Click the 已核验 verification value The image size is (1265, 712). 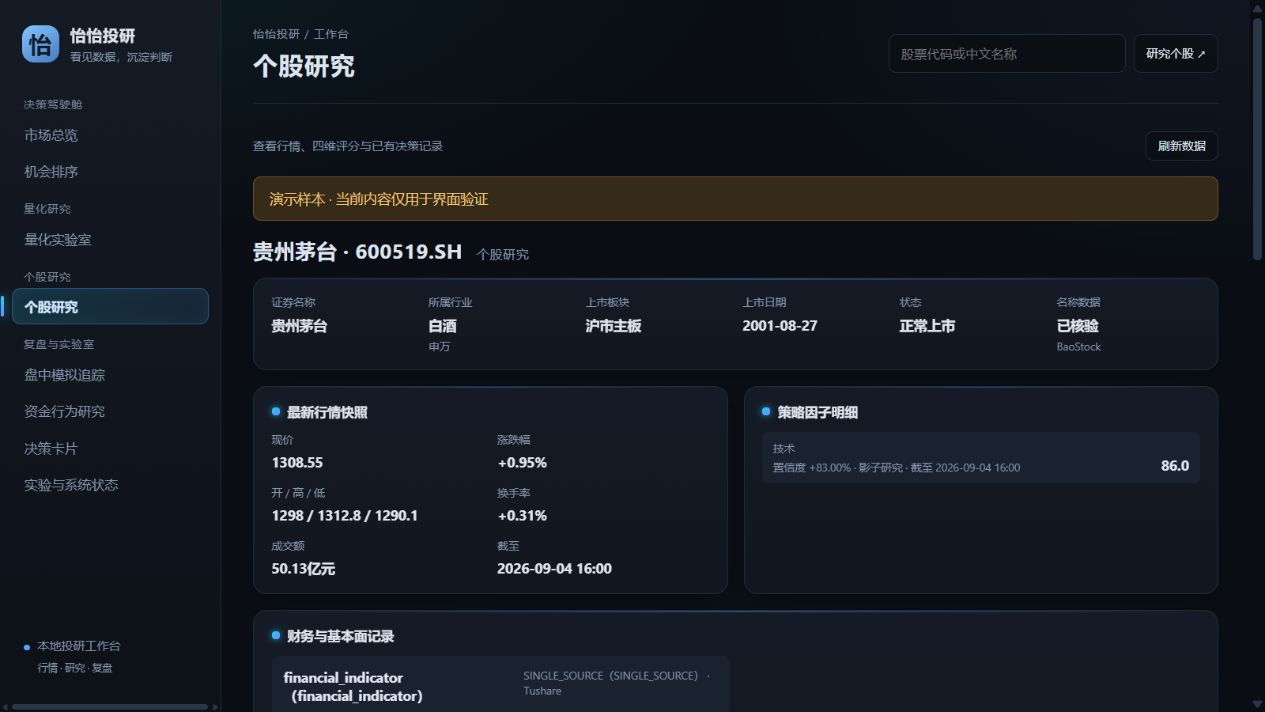[x=1078, y=326]
